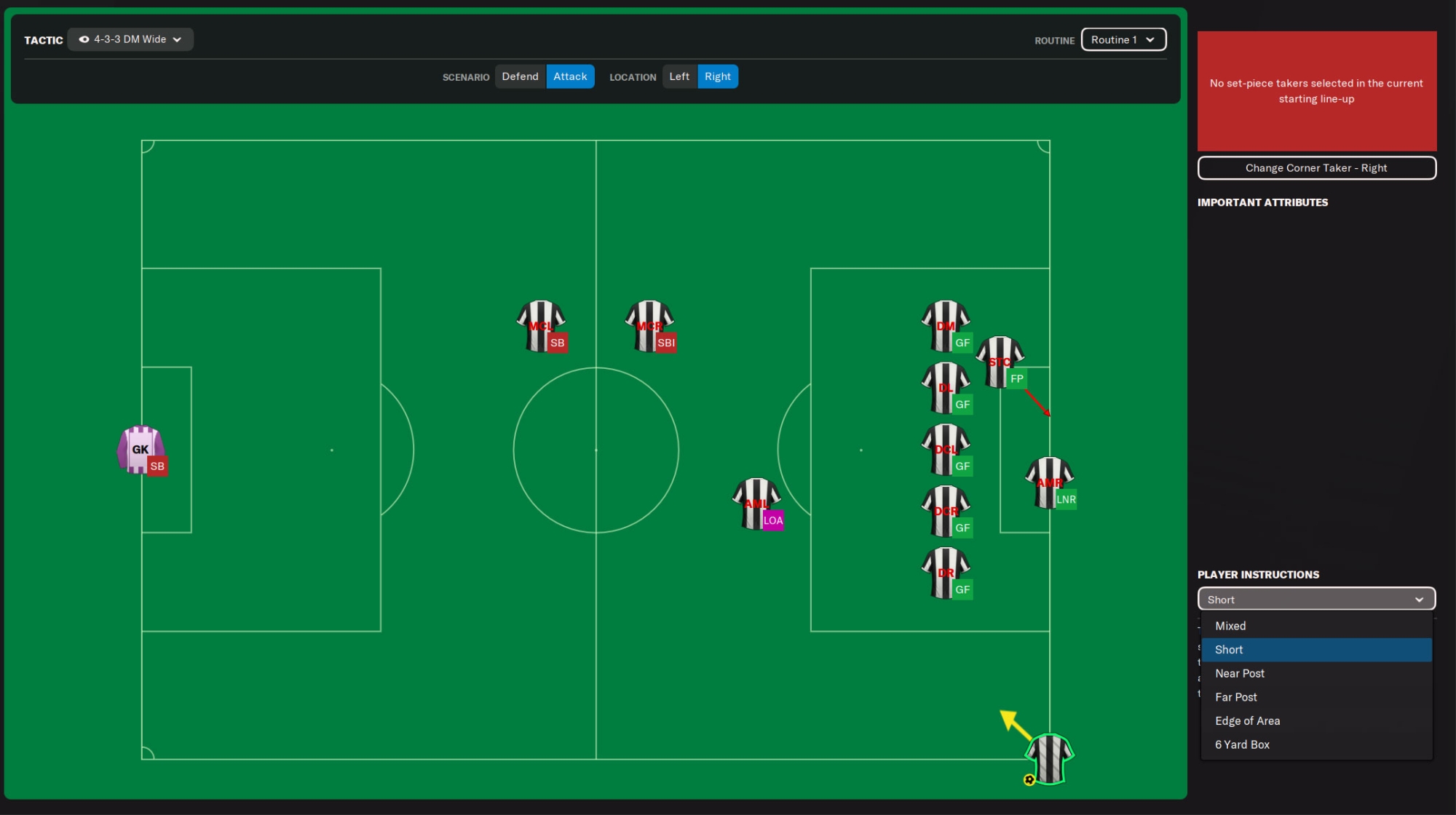Select Edge of Area instruction option
This screenshot has height=815, width=1456.
pos(1247,720)
